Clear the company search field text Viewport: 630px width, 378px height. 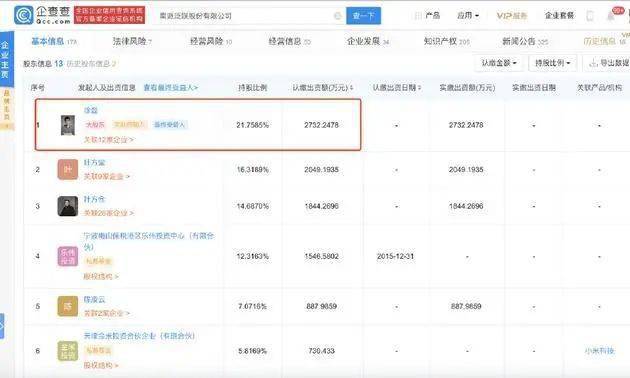click(338, 16)
